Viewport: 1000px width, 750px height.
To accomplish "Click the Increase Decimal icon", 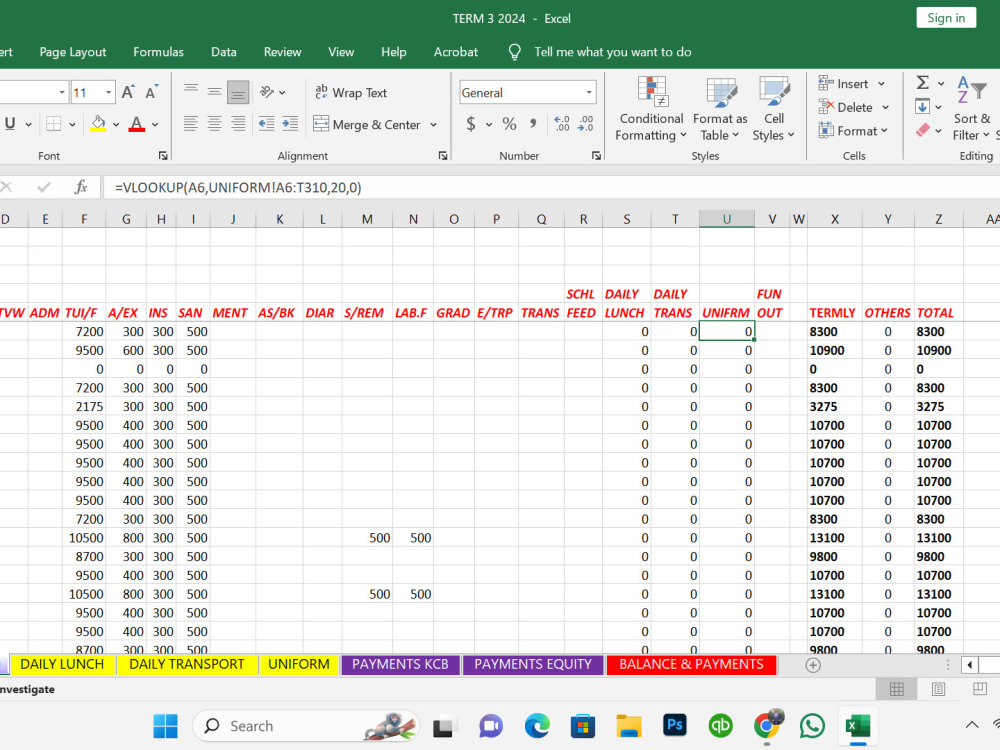I will point(561,124).
